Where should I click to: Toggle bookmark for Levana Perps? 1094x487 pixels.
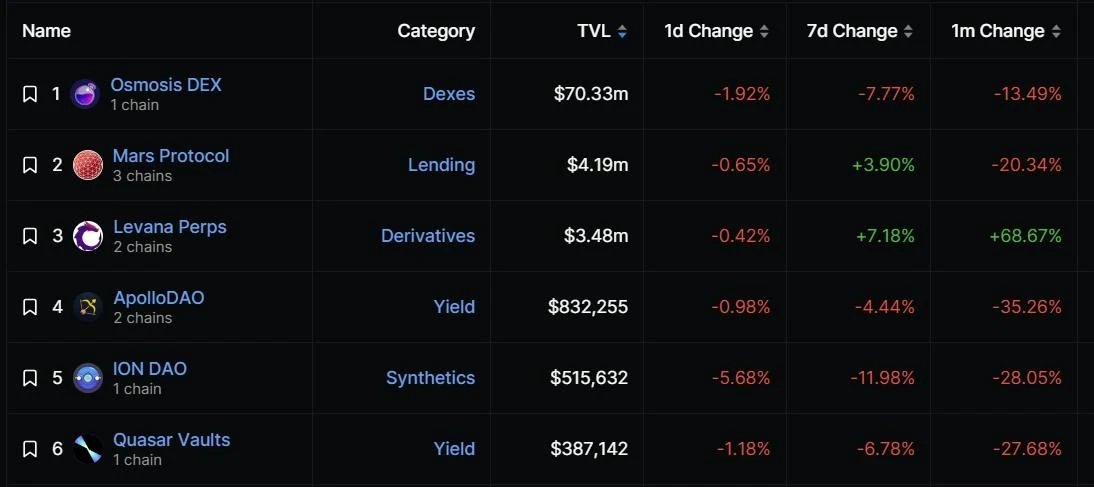30,236
